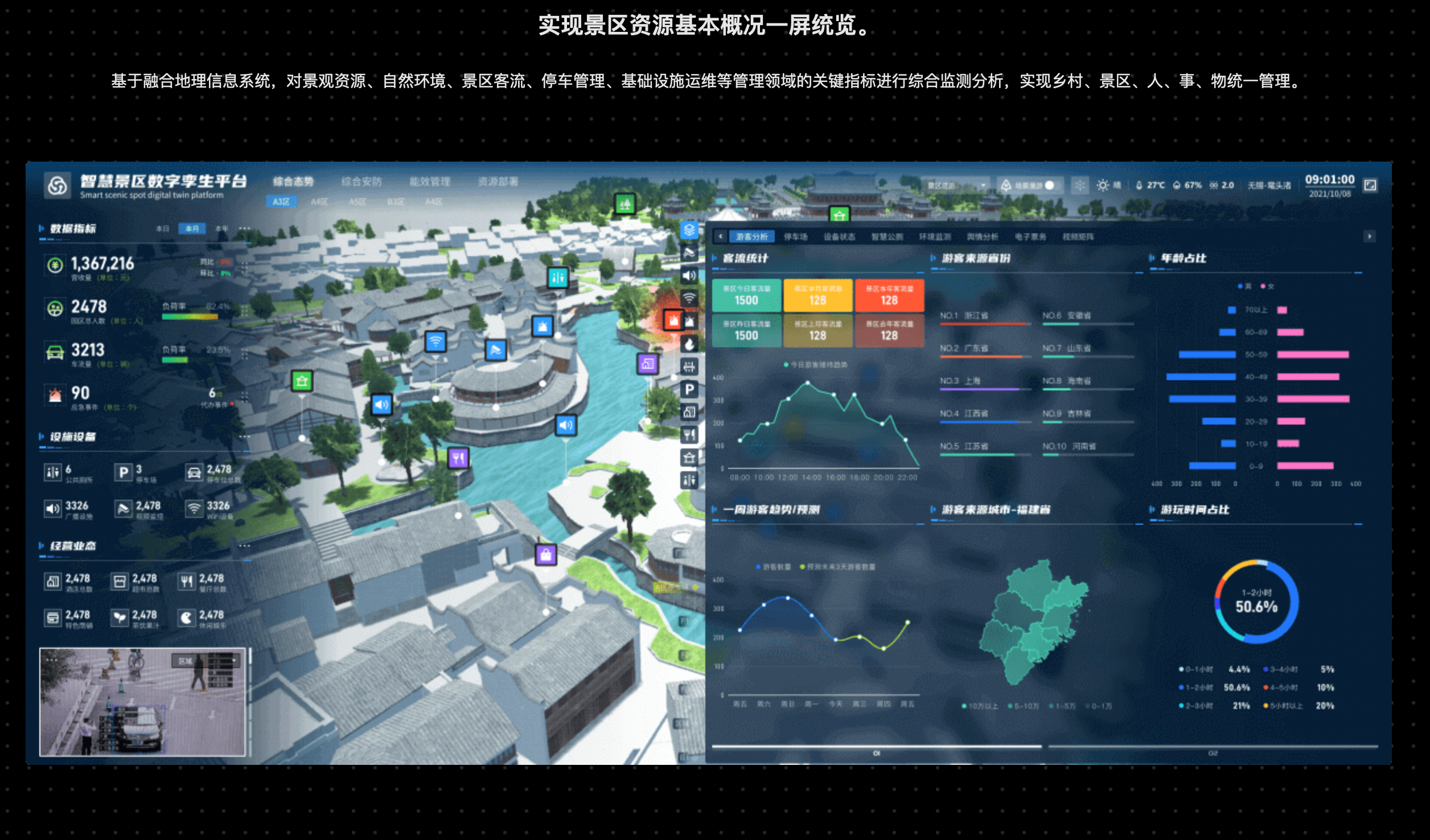Viewport: 1430px width, 840px height.
Task: Switch to the 设备状态 tab
Action: [x=839, y=237]
